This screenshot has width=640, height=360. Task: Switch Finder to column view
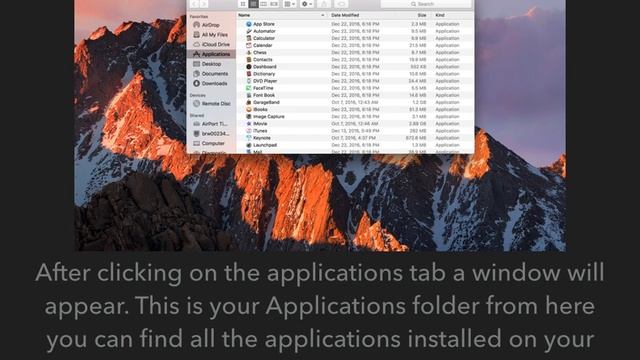(263, 4)
